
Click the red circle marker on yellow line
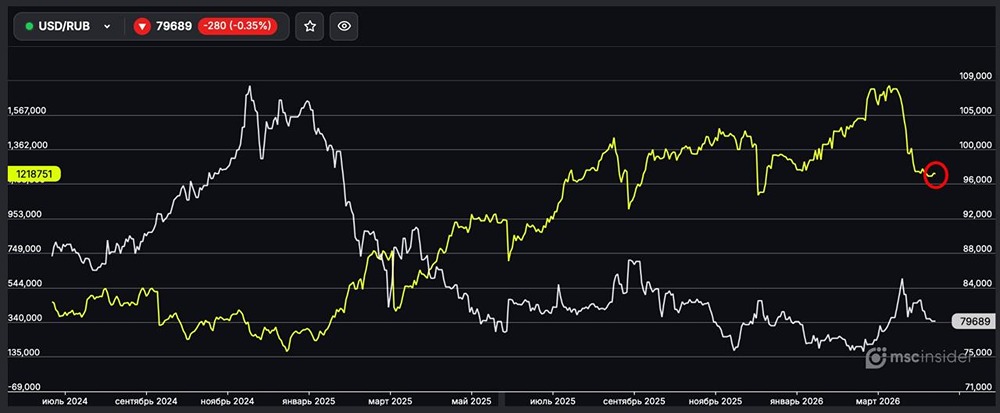(x=936, y=174)
